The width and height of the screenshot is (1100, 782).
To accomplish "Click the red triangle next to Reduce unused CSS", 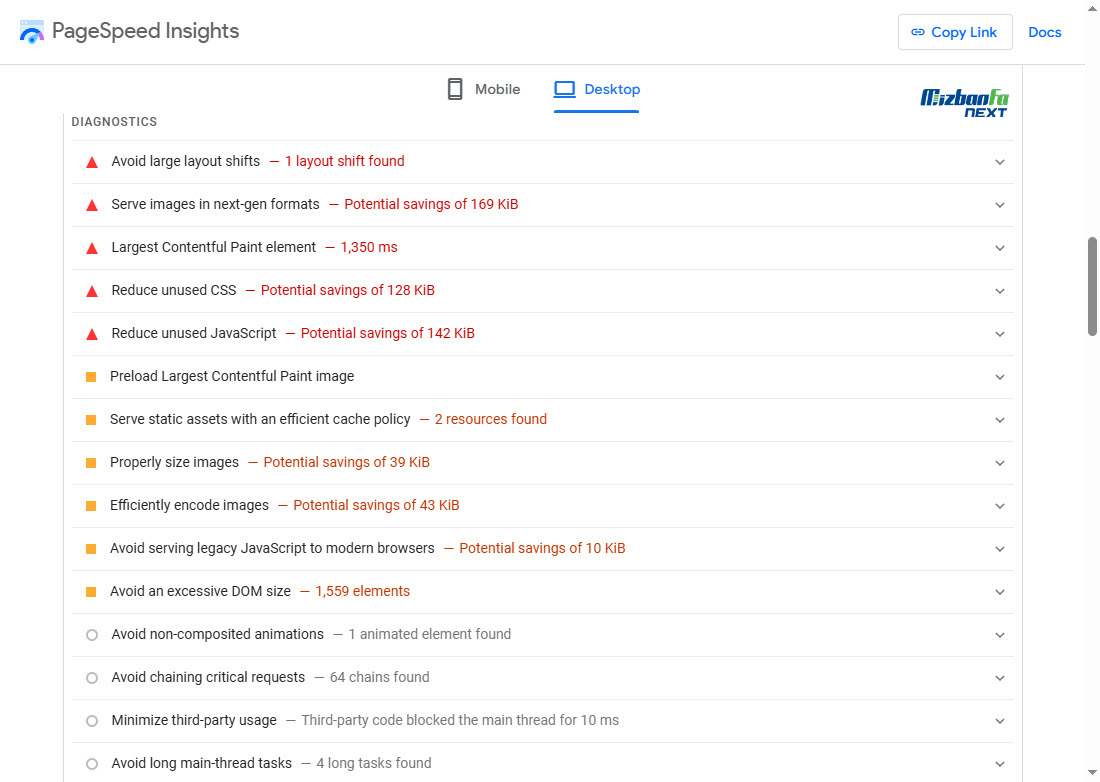I will click(x=92, y=291).
